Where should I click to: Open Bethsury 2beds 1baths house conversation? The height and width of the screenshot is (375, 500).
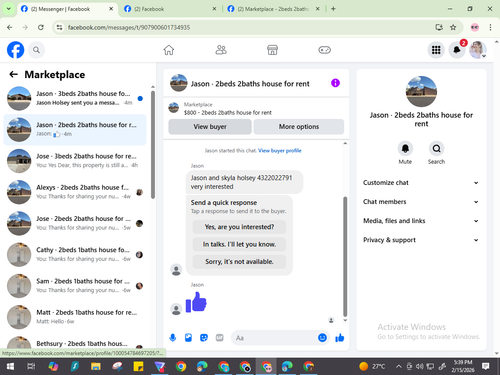pyautogui.click(x=75, y=343)
